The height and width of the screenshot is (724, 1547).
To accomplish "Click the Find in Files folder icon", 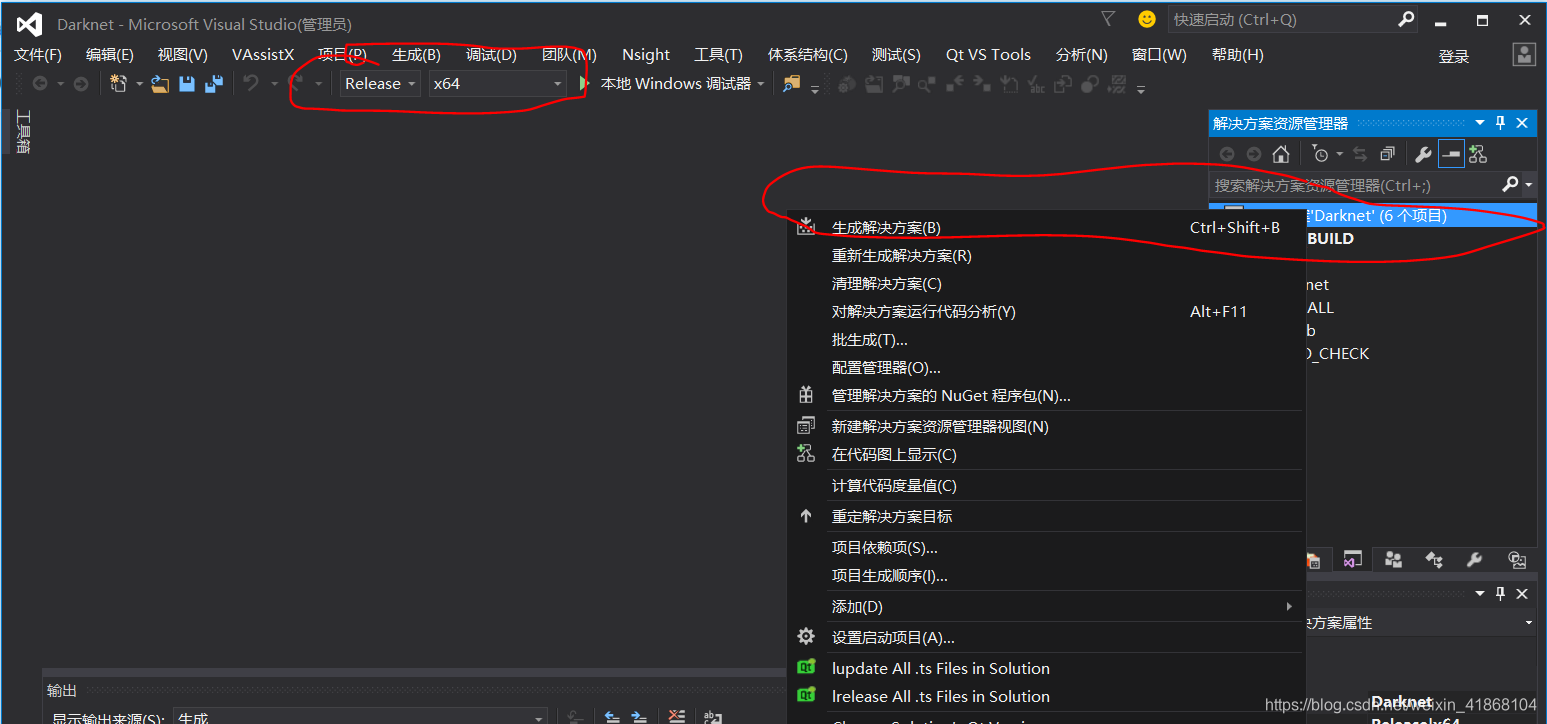I will pyautogui.click(x=791, y=84).
